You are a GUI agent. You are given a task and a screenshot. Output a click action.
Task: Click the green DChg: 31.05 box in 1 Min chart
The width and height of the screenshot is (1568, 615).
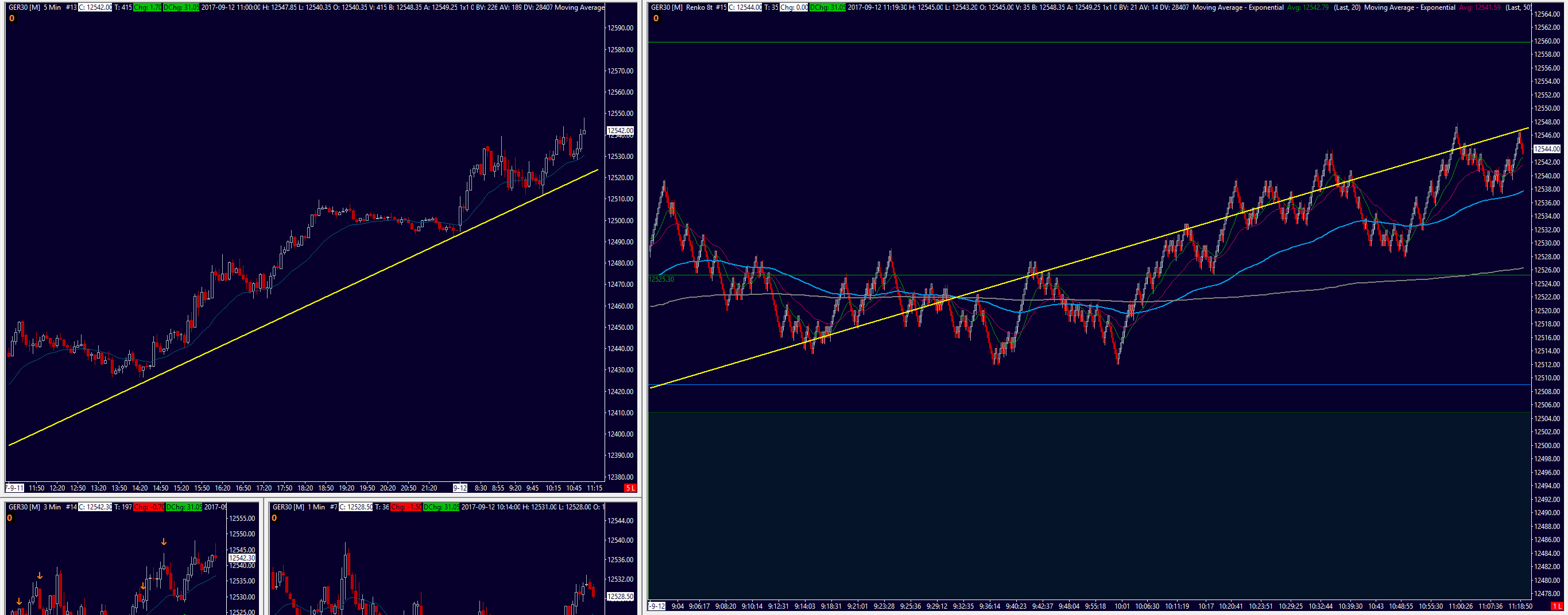(442, 507)
